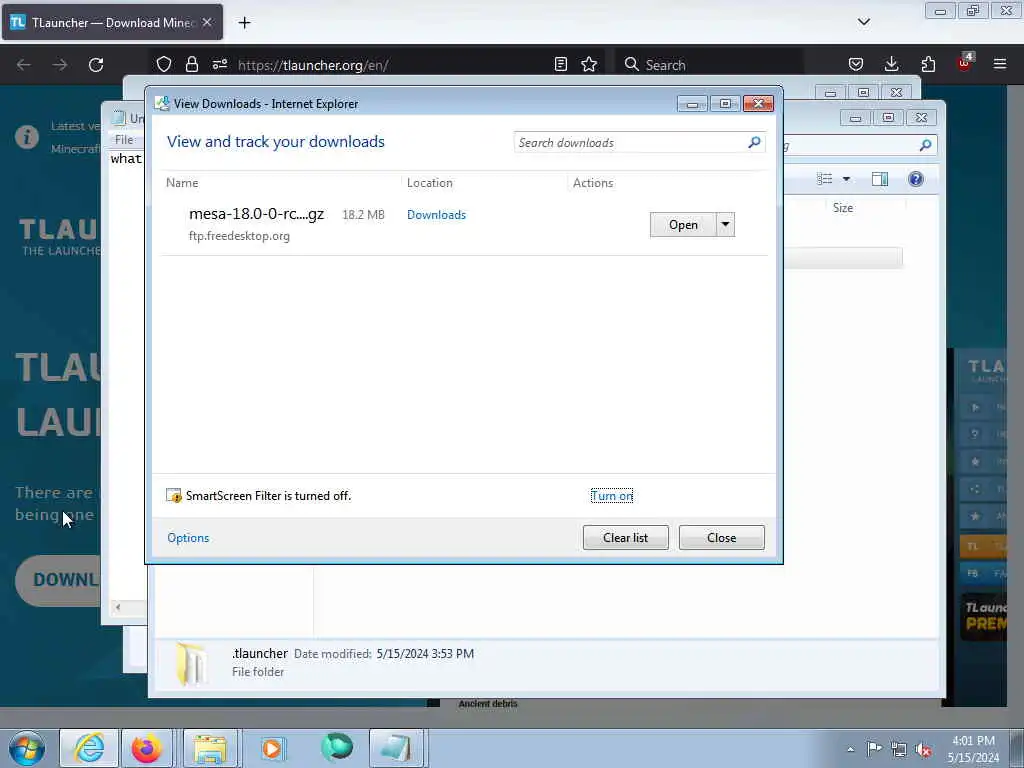This screenshot has width=1024, height=768.
Task: Open Save to Pocket
Action: tap(856, 65)
